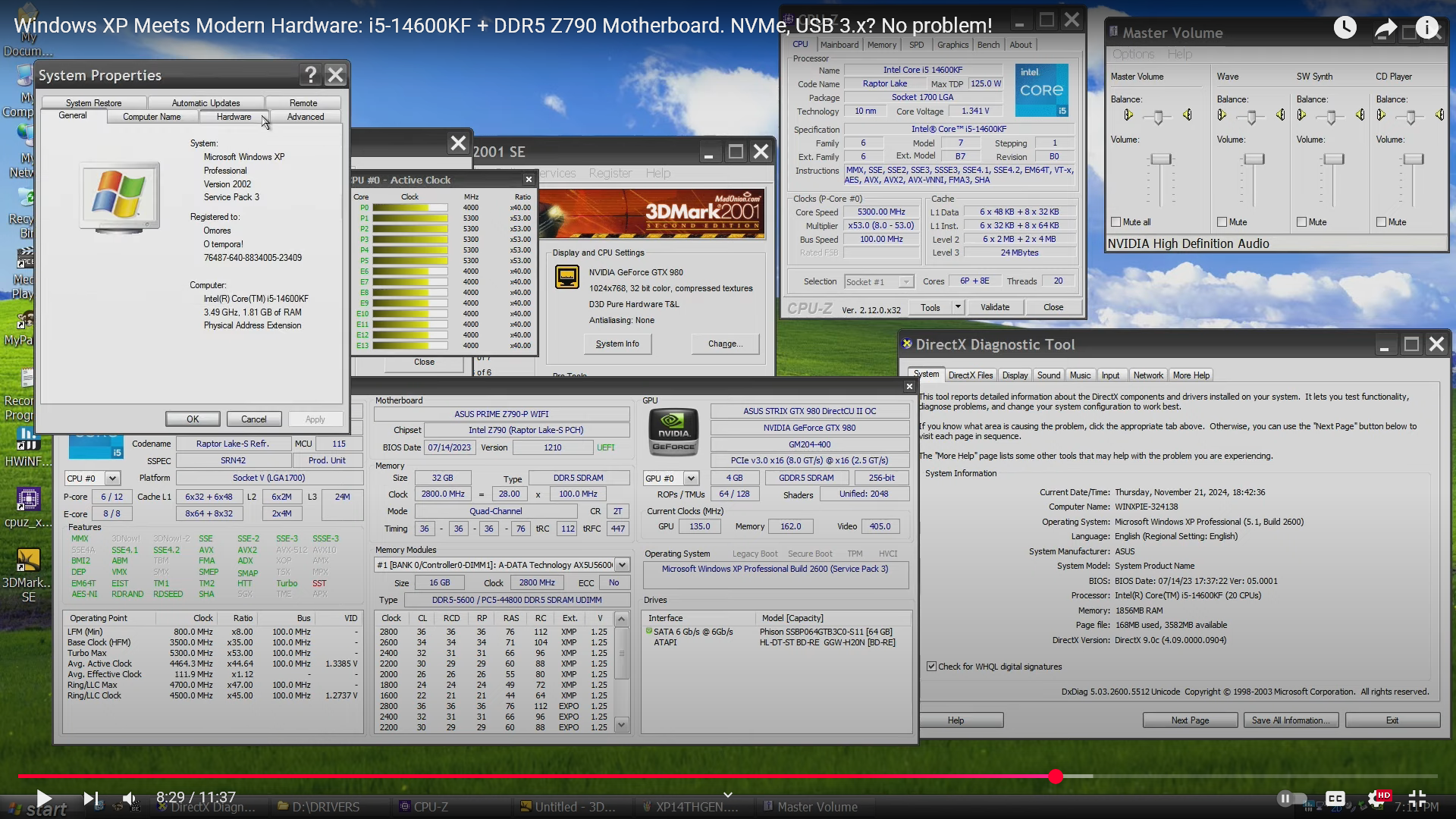Click Cancel in System Properties
The width and height of the screenshot is (1456, 819).
(x=254, y=419)
